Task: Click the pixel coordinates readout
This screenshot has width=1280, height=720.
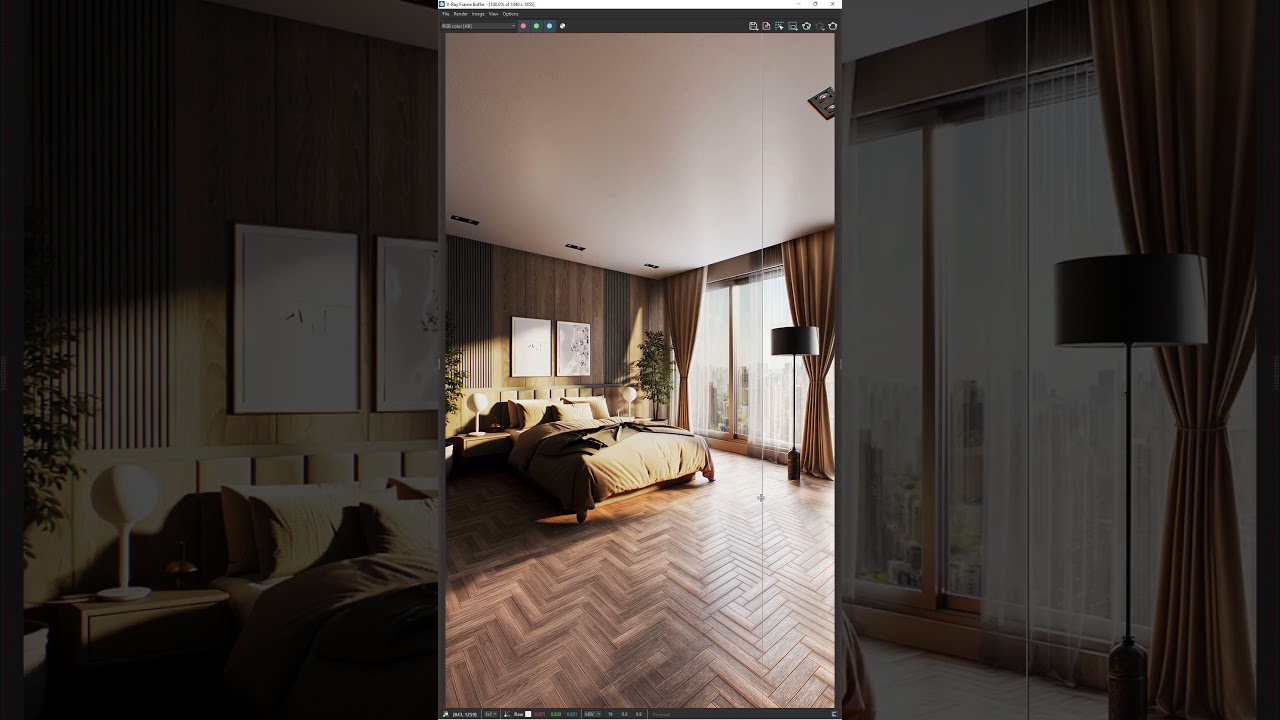Action: click(464, 714)
